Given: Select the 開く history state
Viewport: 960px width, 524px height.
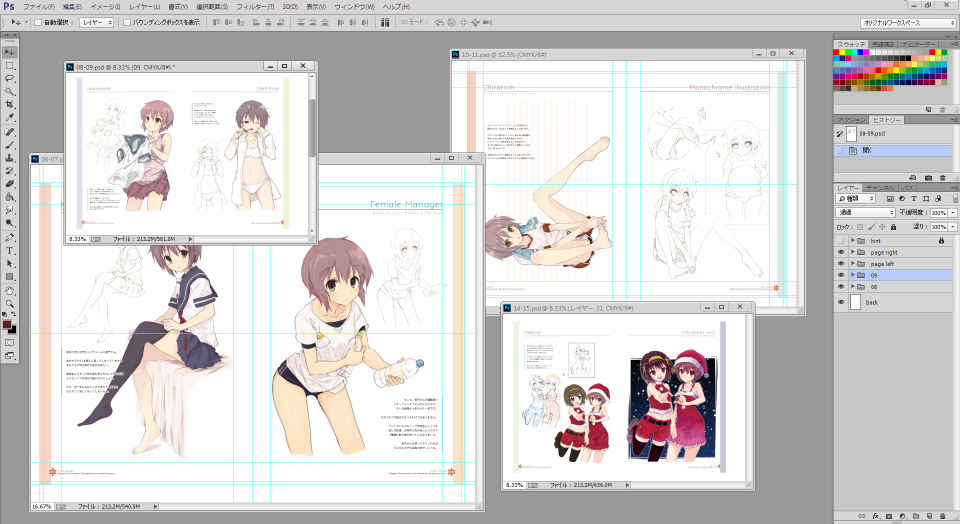Looking at the screenshot, I should click(x=895, y=151).
